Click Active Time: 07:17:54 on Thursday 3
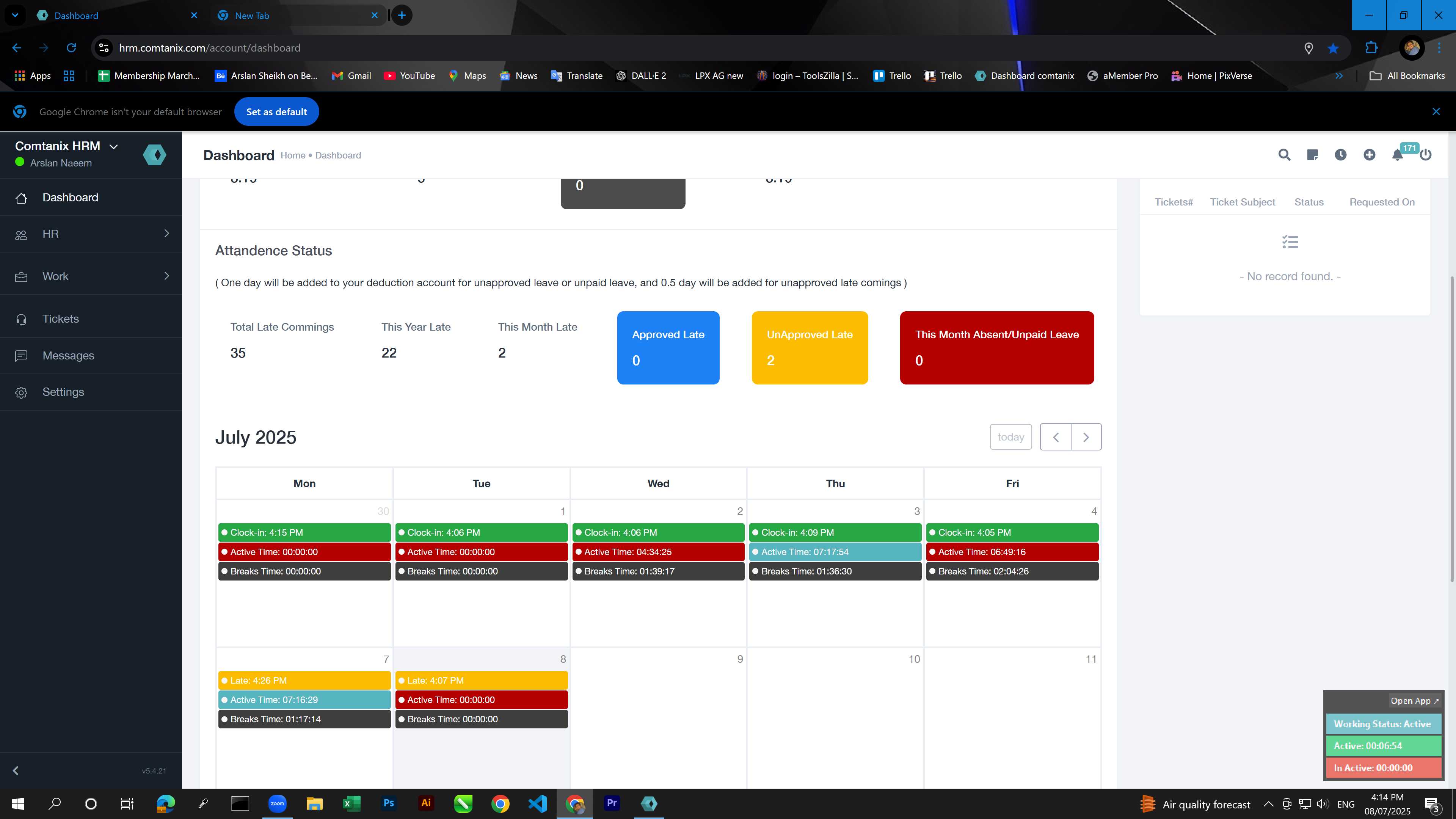 835,552
